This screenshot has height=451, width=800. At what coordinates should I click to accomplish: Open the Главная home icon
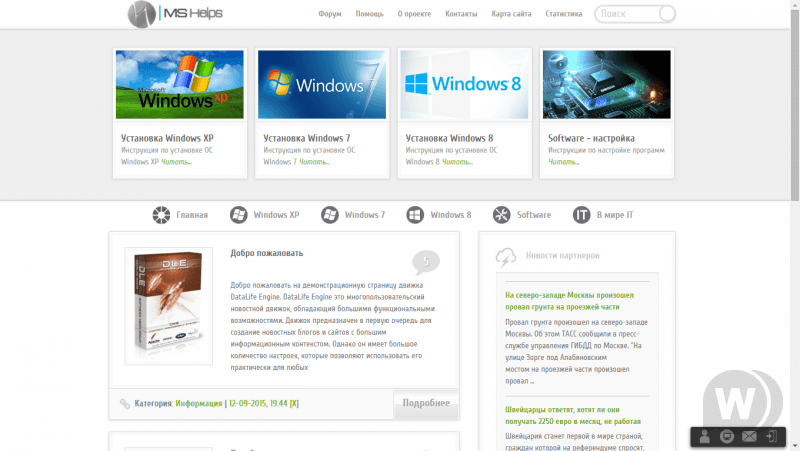[x=161, y=215]
